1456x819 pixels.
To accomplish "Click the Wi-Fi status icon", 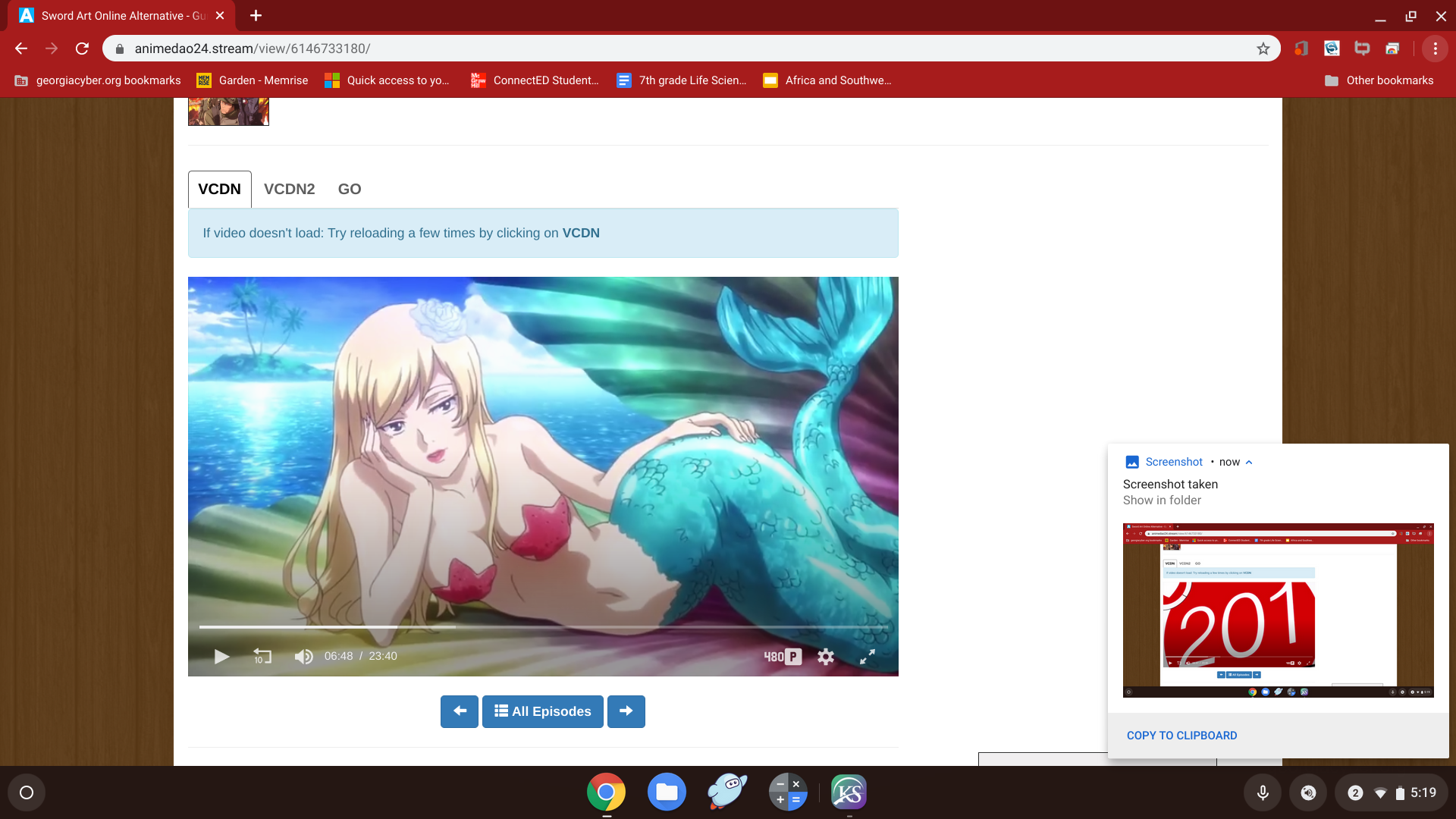I will 1380,793.
